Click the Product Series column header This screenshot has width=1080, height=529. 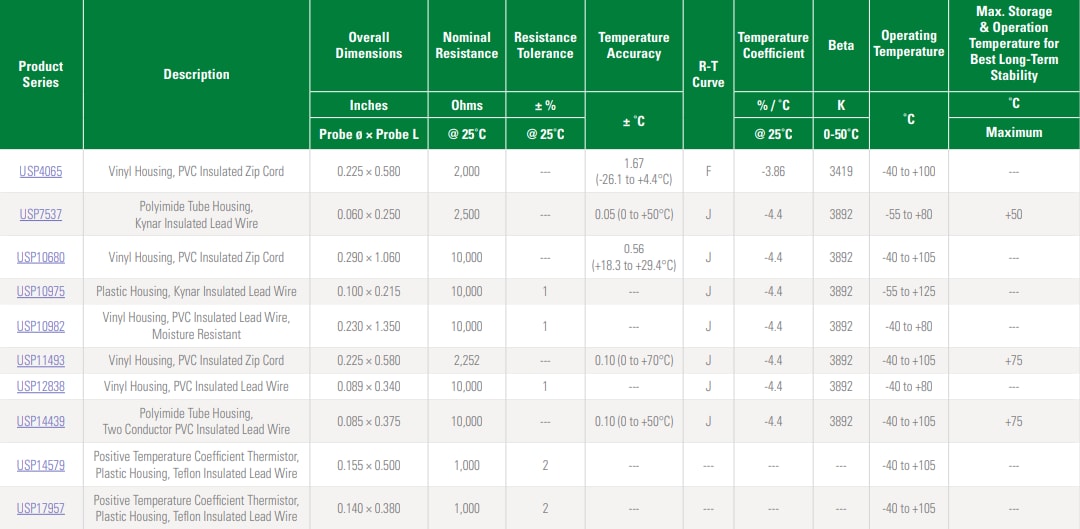(x=41, y=74)
